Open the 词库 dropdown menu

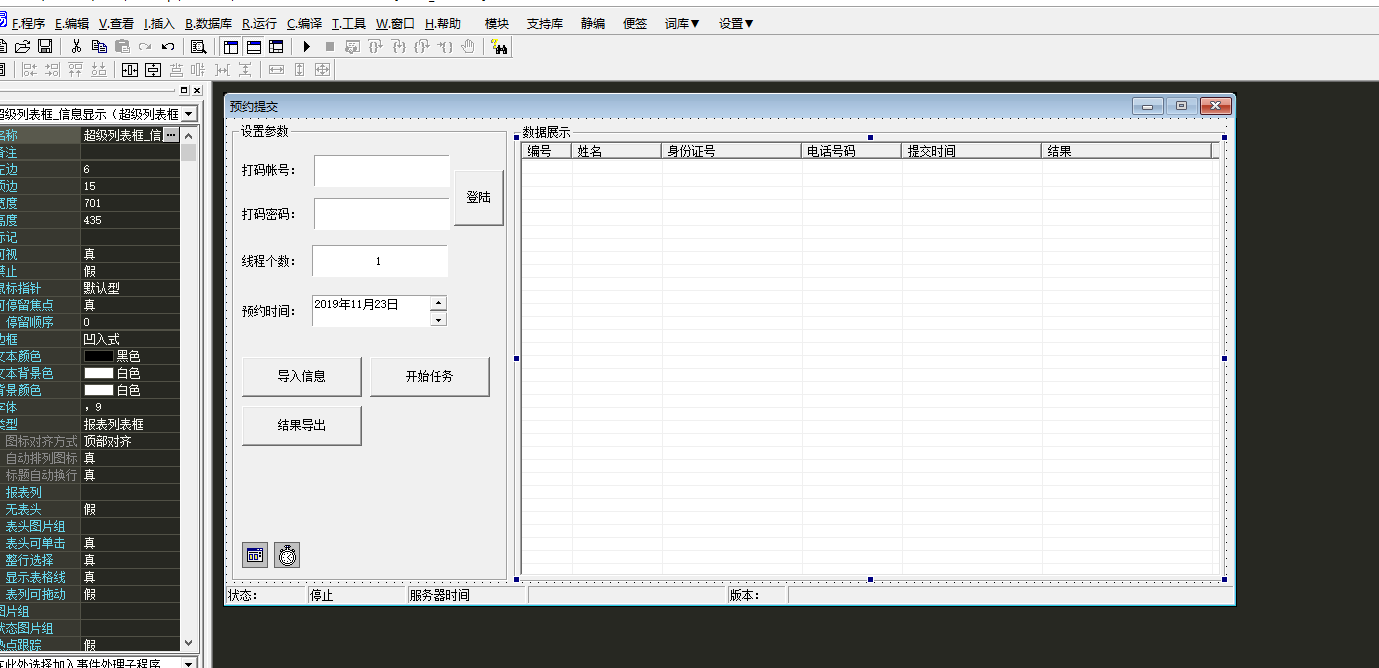(x=682, y=23)
